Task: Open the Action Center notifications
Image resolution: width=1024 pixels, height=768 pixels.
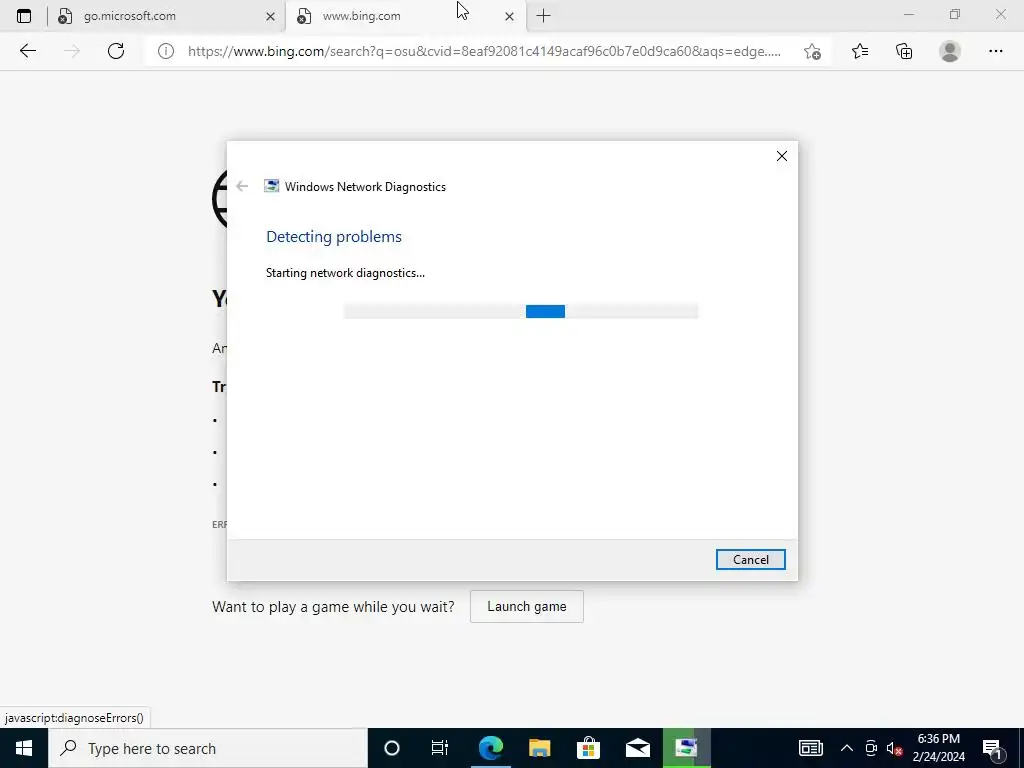Action: point(992,748)
